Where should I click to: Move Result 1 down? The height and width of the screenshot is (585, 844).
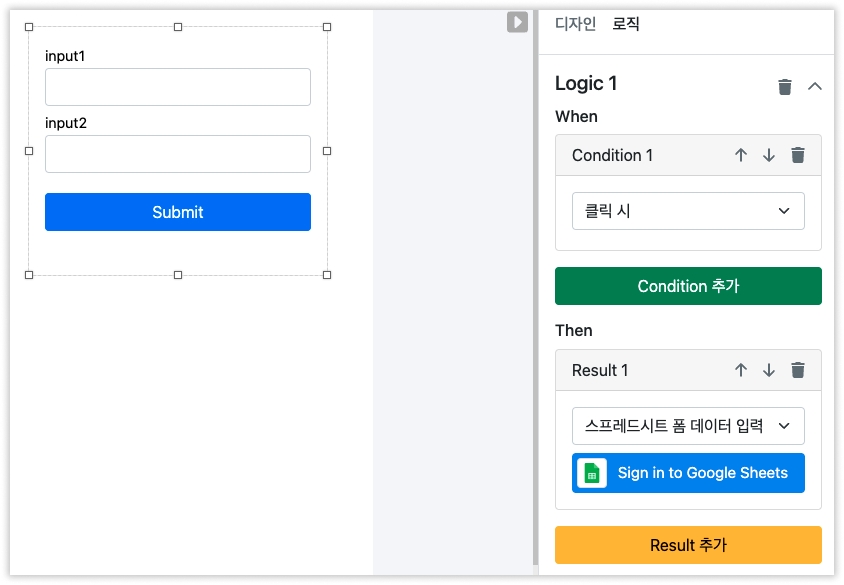[769, 370]
